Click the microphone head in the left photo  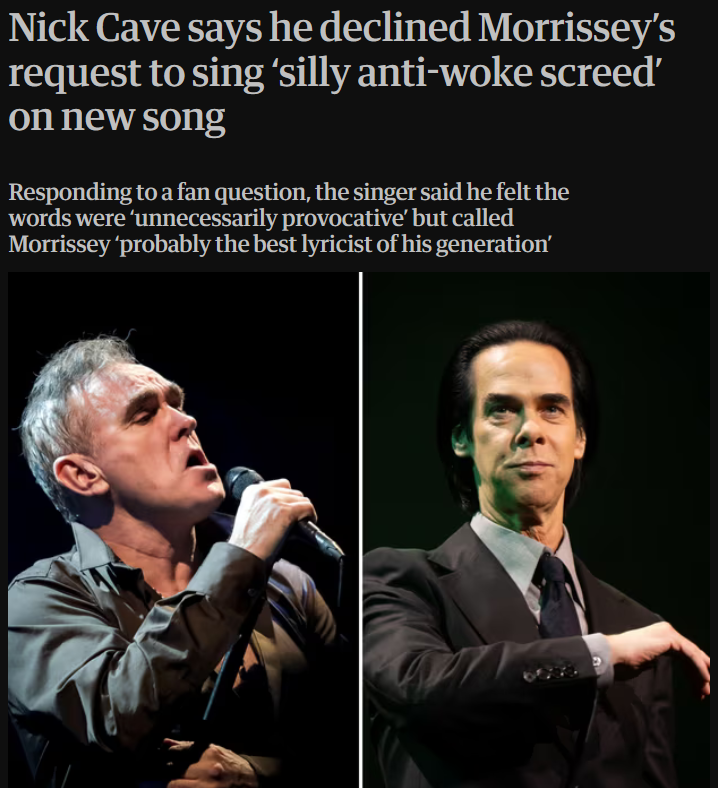240,481
